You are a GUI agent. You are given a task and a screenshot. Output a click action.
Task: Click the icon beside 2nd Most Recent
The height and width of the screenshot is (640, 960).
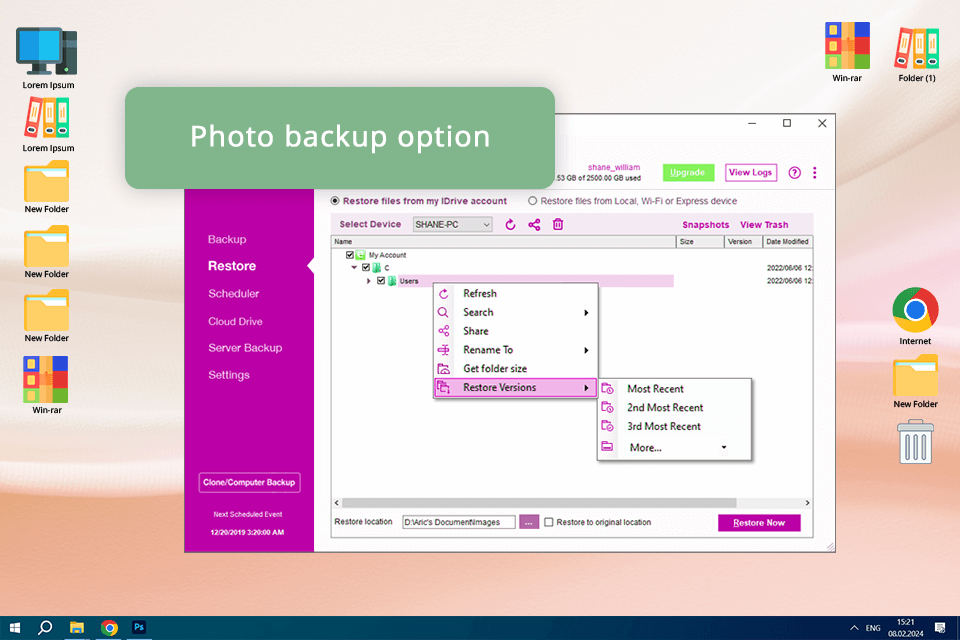coord(607,407)
